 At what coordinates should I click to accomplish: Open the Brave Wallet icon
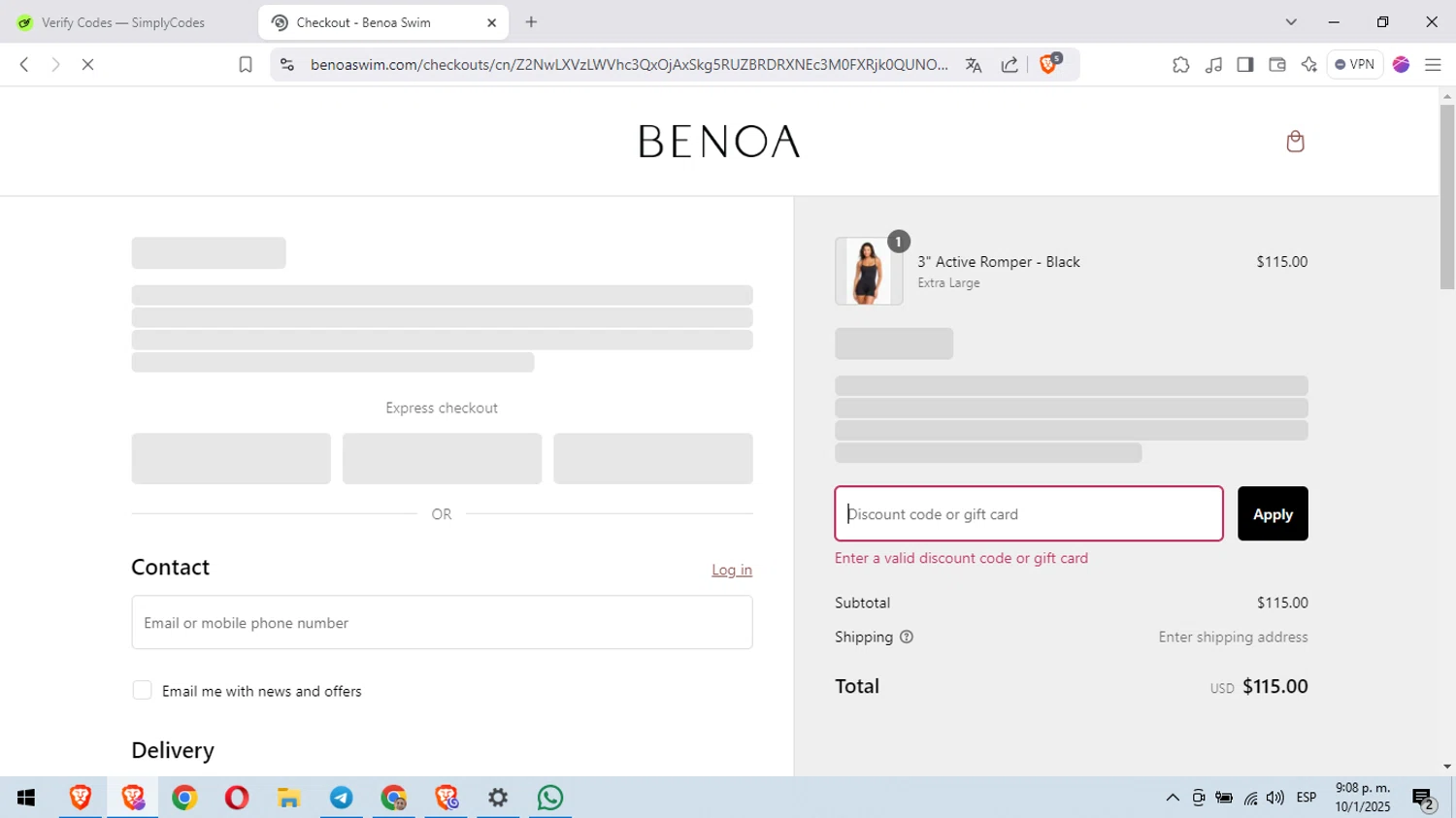(1277, 65)
